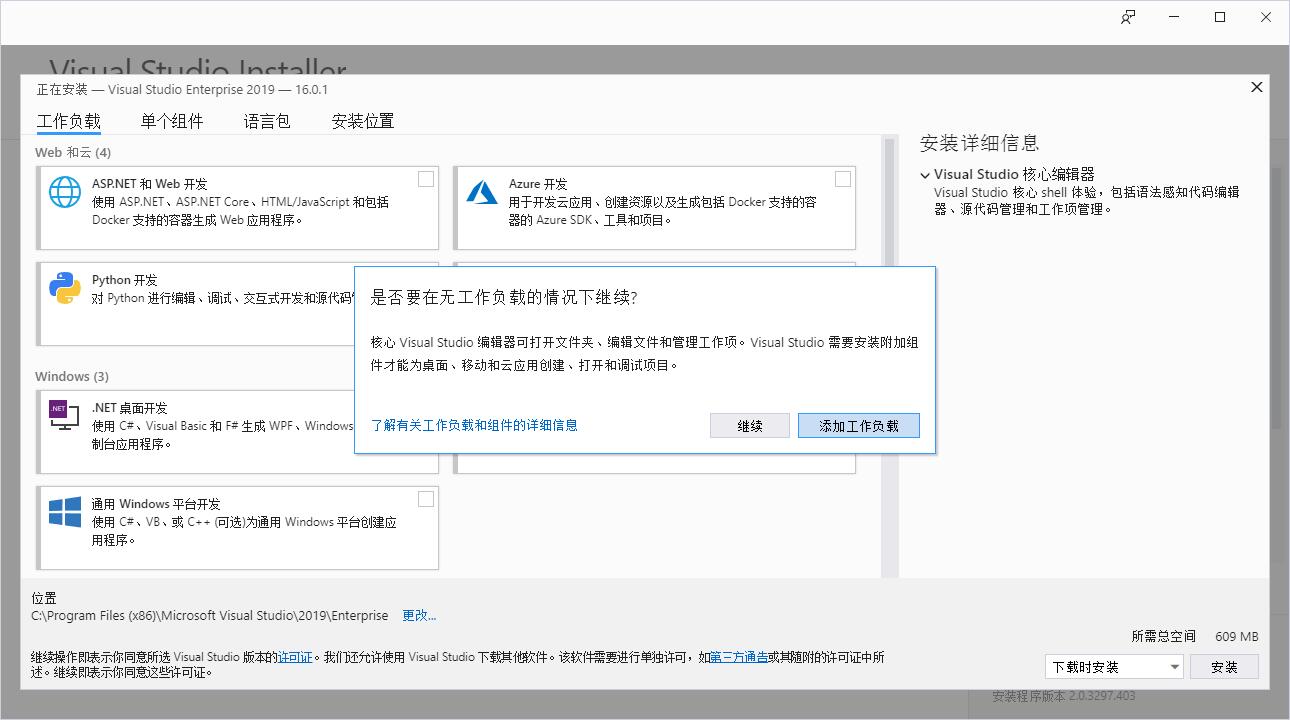
Task: Click the ASP.NET and Web globe icon
Action: point(65,191)
